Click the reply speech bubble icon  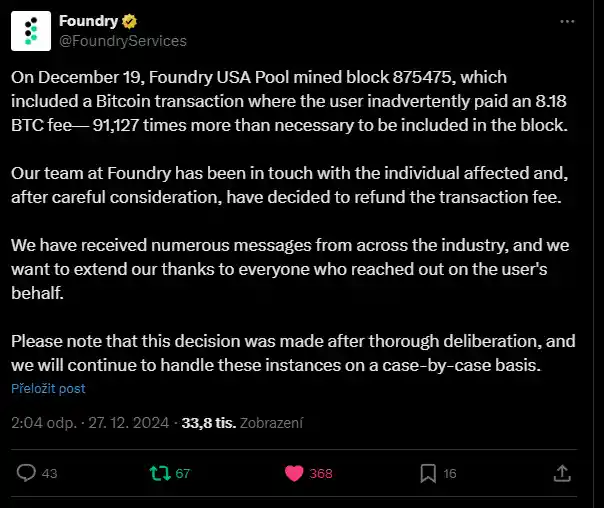(x=27, y=473)
